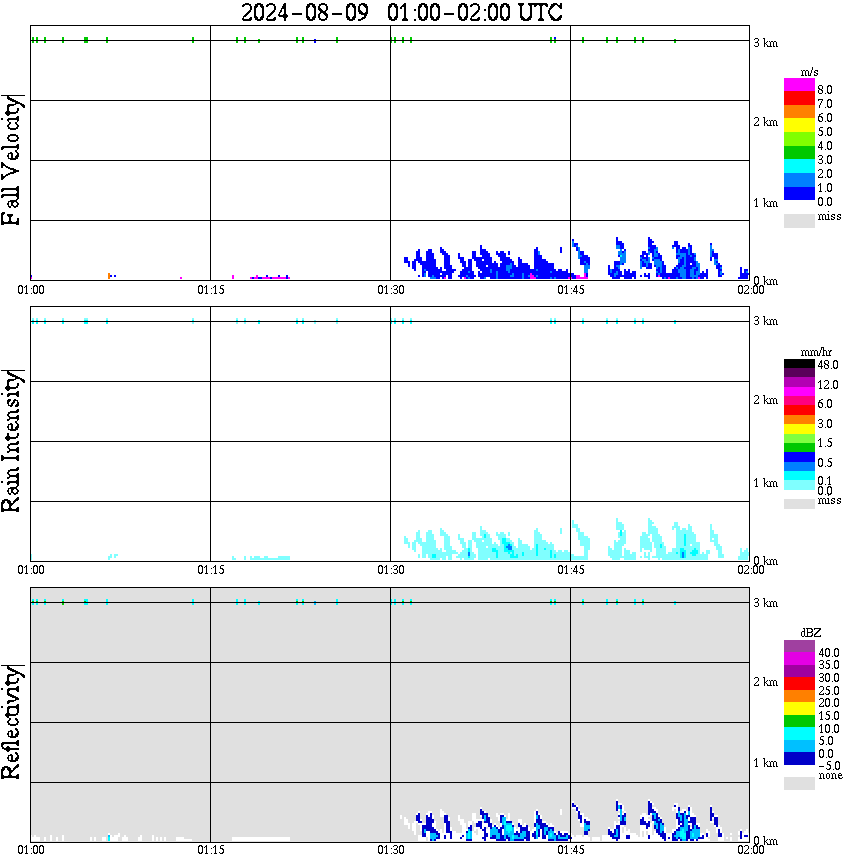Click "1 km" height label of Reflectivity plot
Viewport: 850px width, 868px height.
(x=765, y=763)
